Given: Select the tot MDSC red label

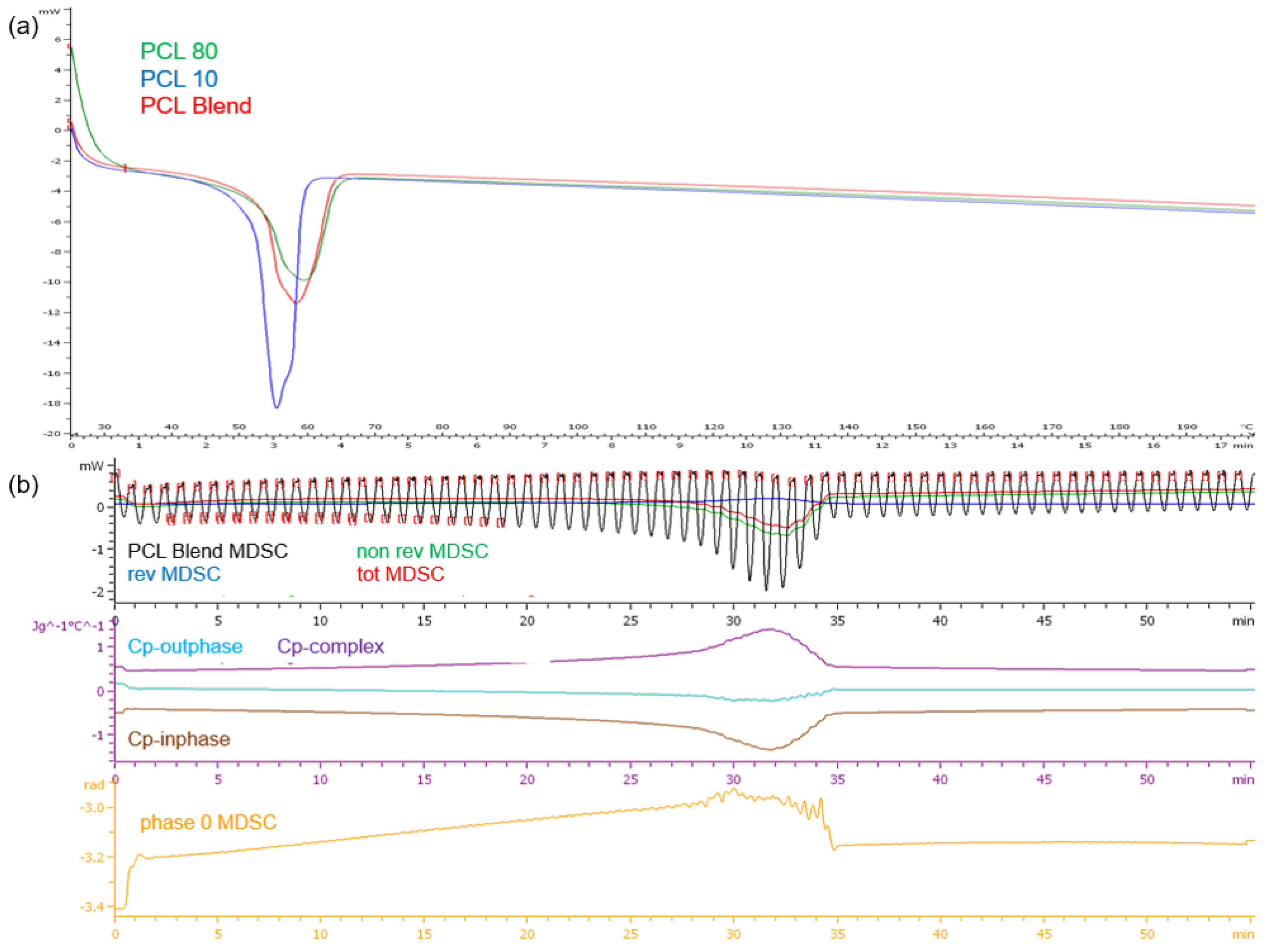Looking at the screenshot, I should coord(400,574).
